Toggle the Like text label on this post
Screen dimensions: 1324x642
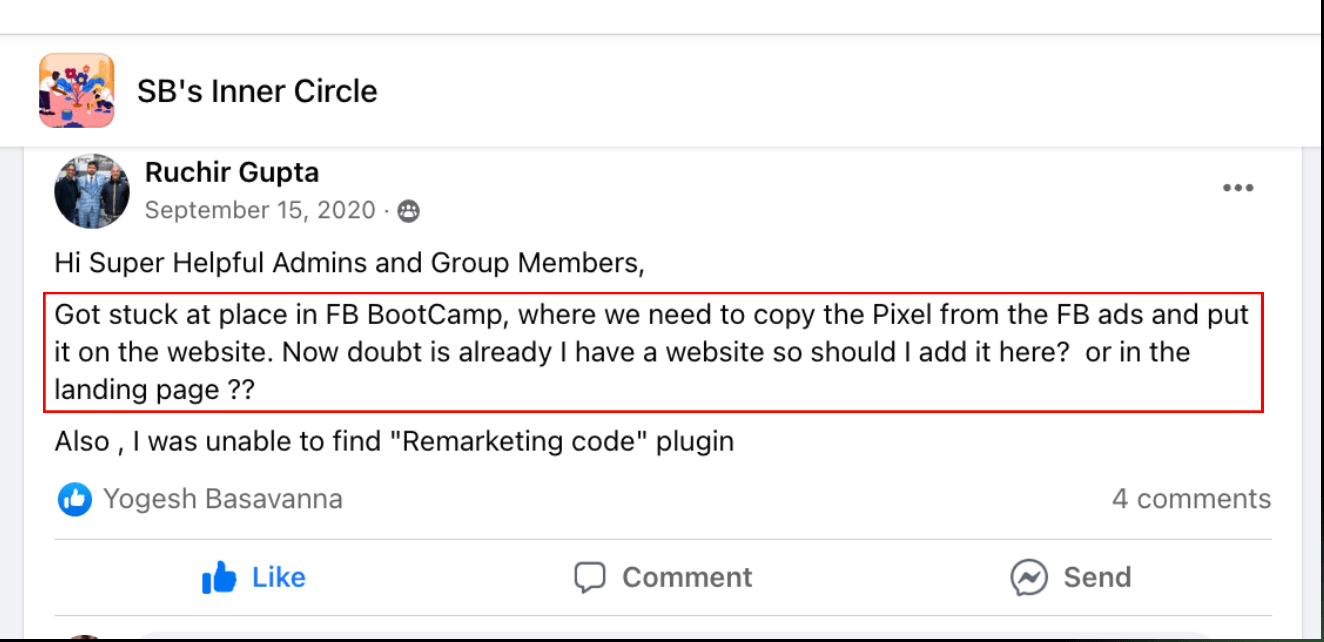278,577
